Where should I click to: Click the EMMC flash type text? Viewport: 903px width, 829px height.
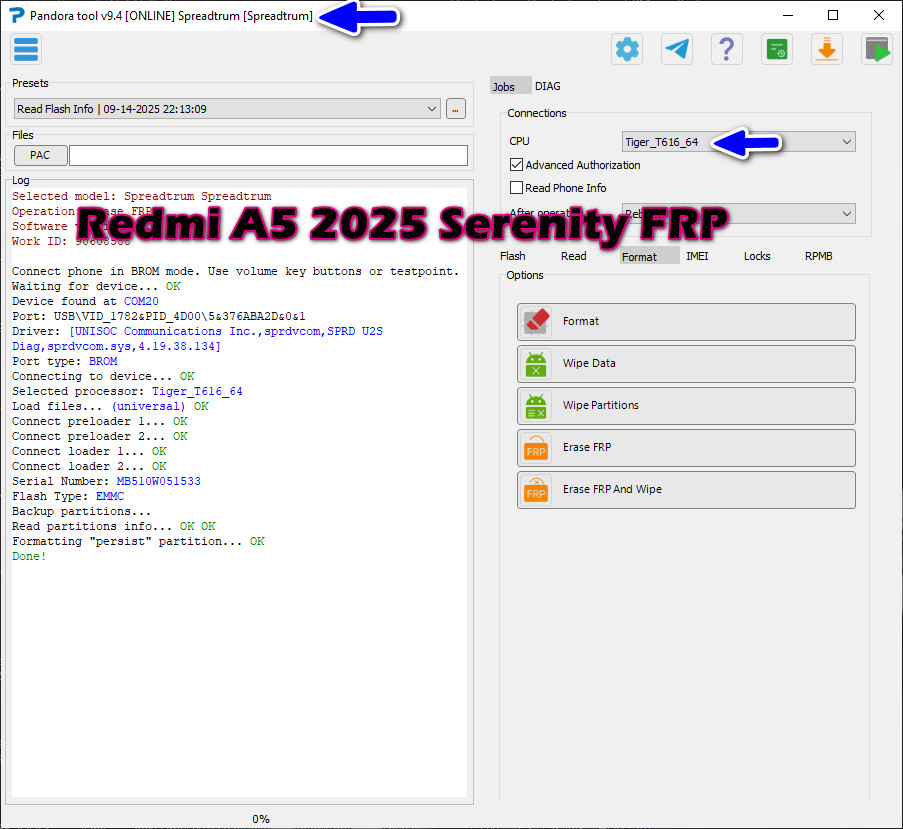point(110,496)
